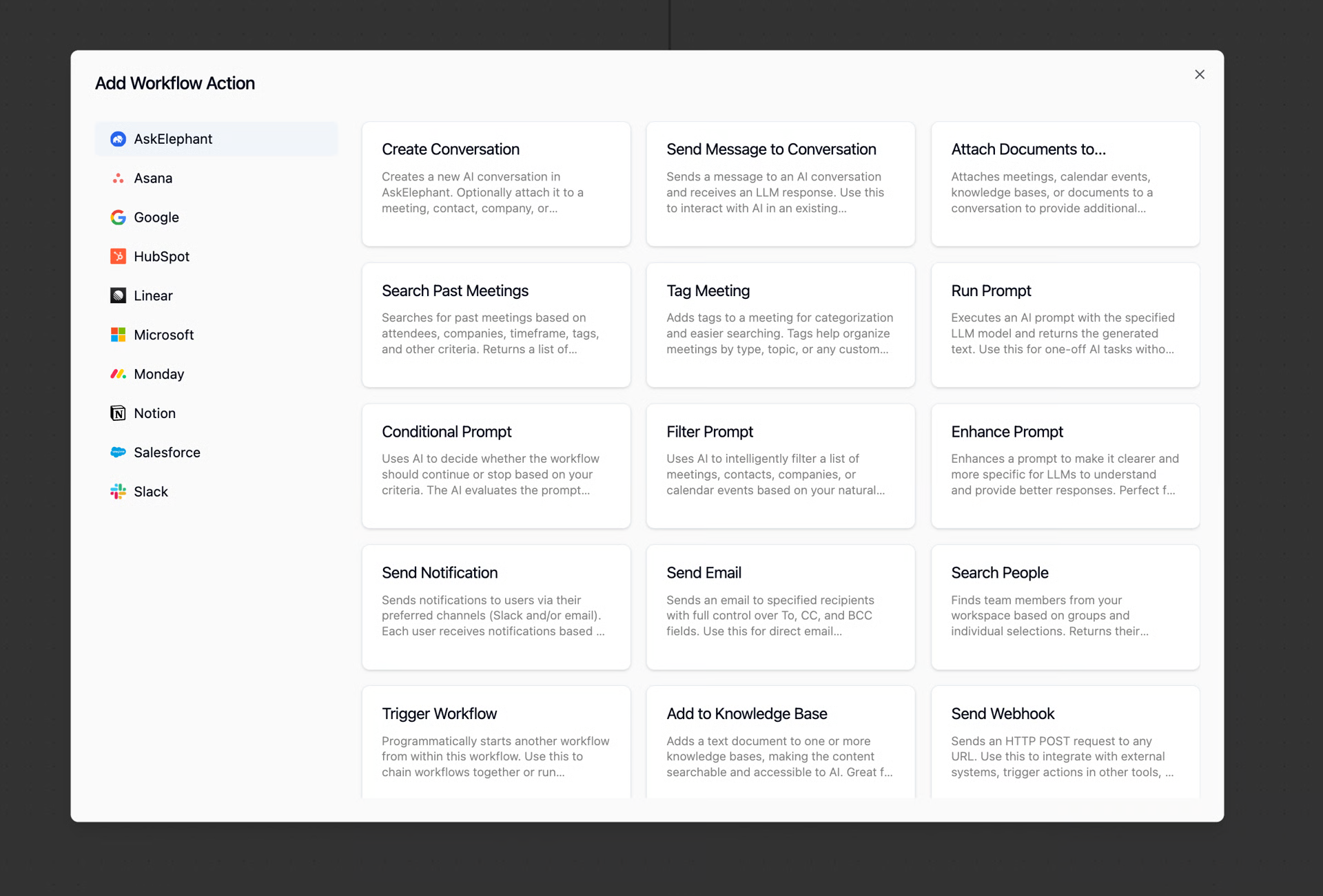The width and height of the screenshot is (1323, 896).
Task: Show the Linear actions label
Action: click(153, 295)
